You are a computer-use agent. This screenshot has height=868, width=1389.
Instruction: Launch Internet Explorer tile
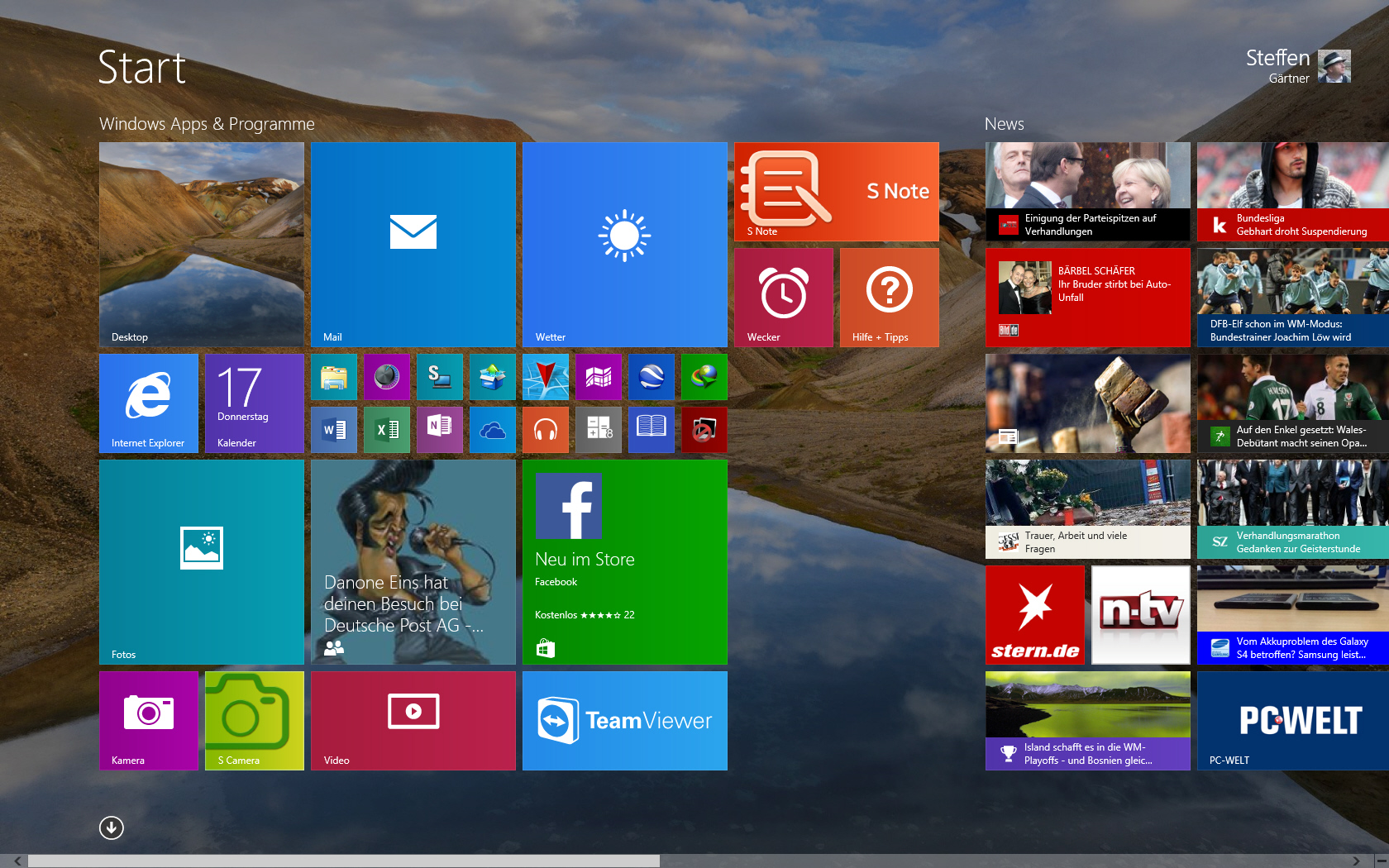(x=149, y=403)
